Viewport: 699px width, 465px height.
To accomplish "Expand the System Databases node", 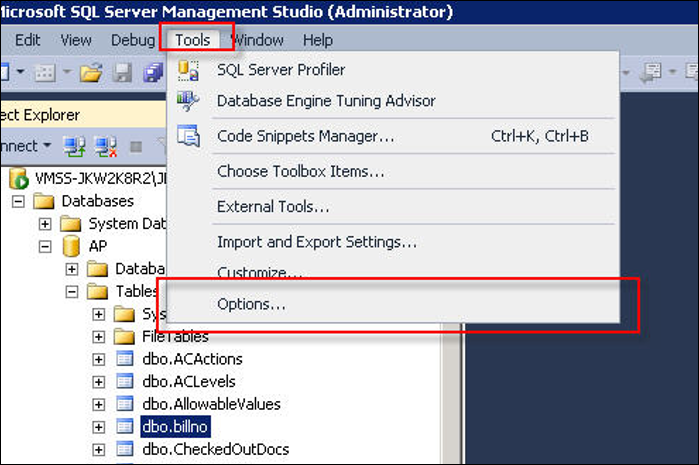I will click(x=45, y=224).
